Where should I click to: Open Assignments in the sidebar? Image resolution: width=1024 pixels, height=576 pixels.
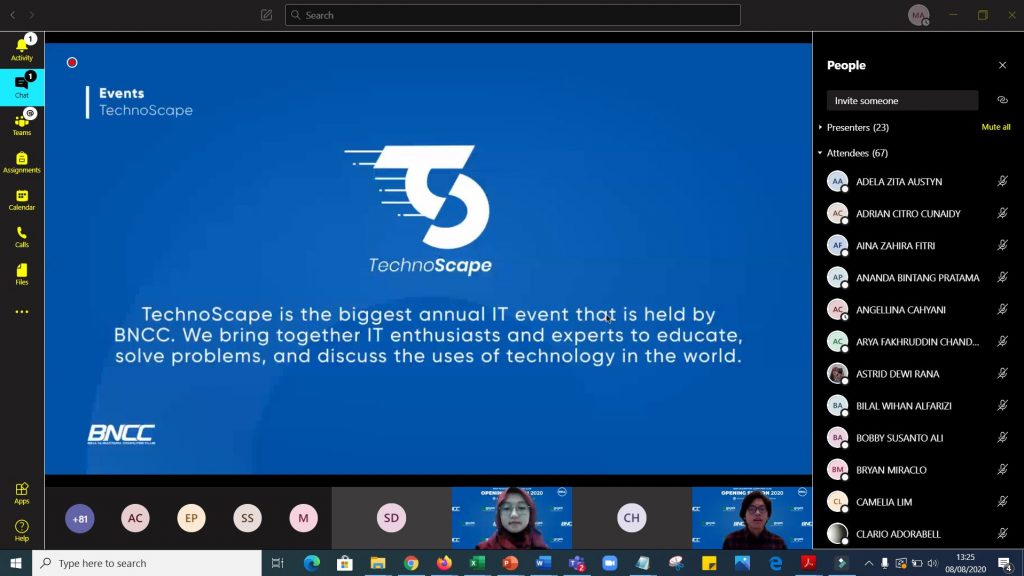pyautogui.click(x=22, y=162)
